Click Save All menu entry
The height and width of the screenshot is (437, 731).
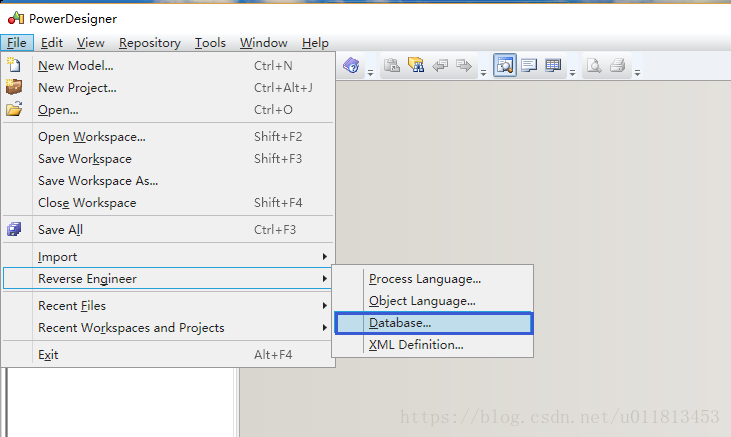click(x=168, y=229)
